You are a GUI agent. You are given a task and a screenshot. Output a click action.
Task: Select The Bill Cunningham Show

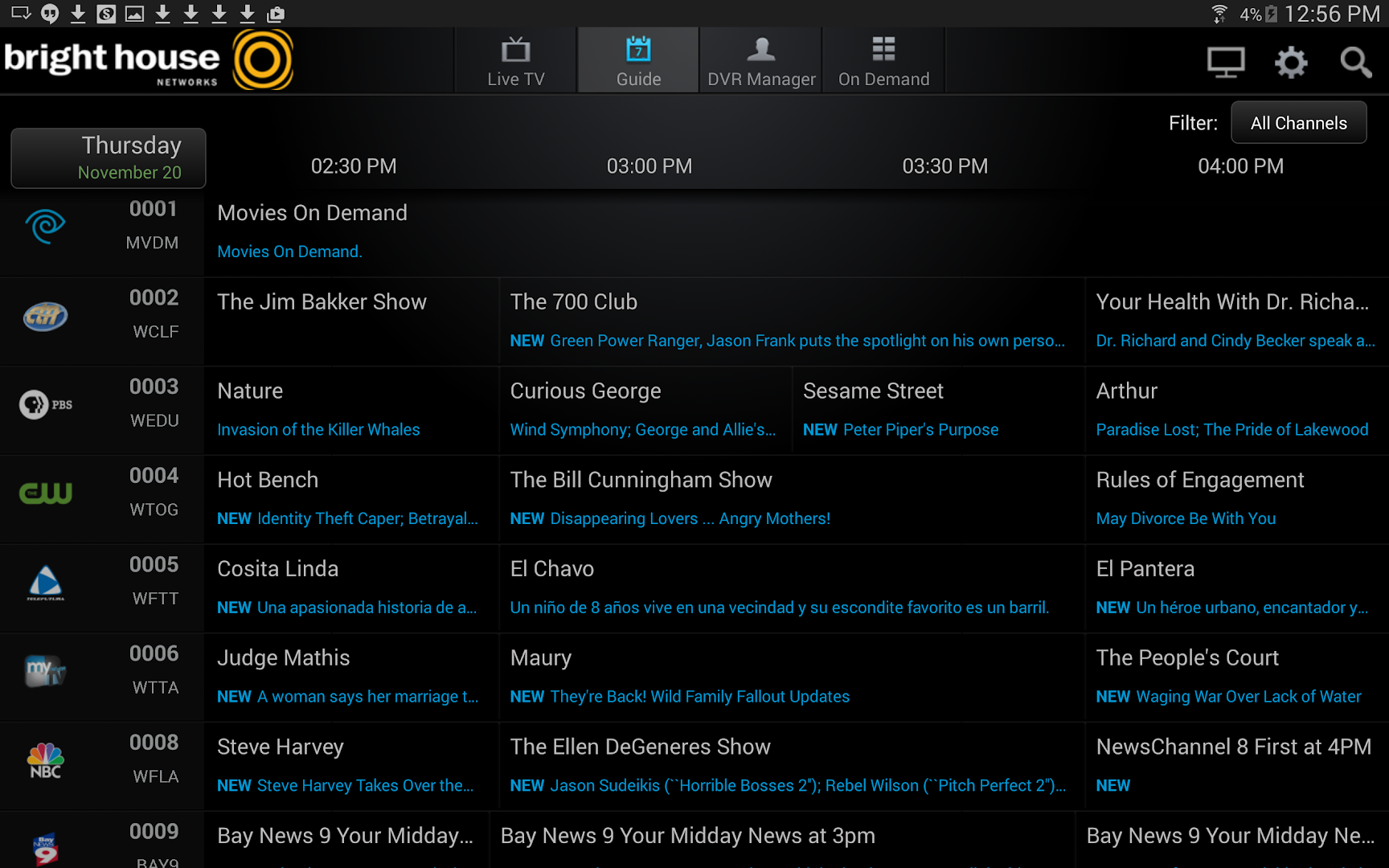792,500
